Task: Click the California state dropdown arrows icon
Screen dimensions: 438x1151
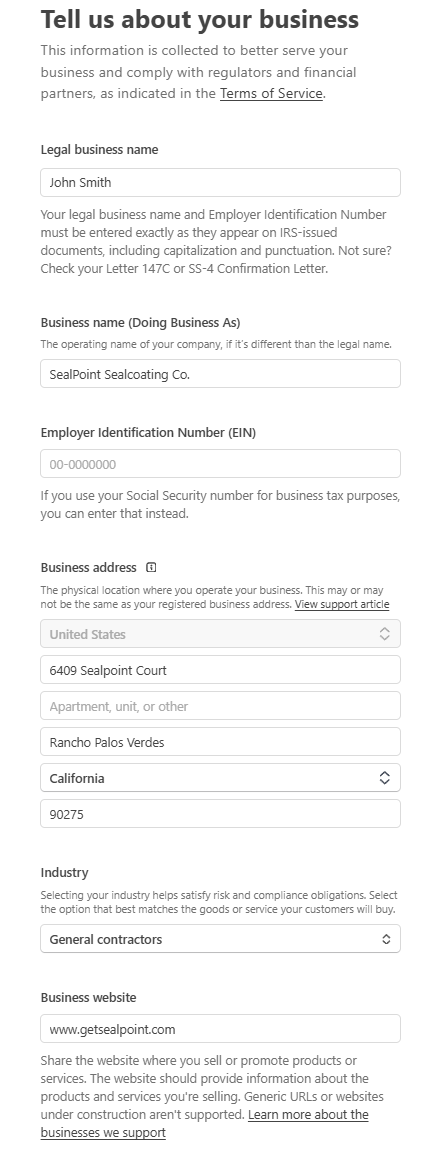Action: tap(384, 778)
